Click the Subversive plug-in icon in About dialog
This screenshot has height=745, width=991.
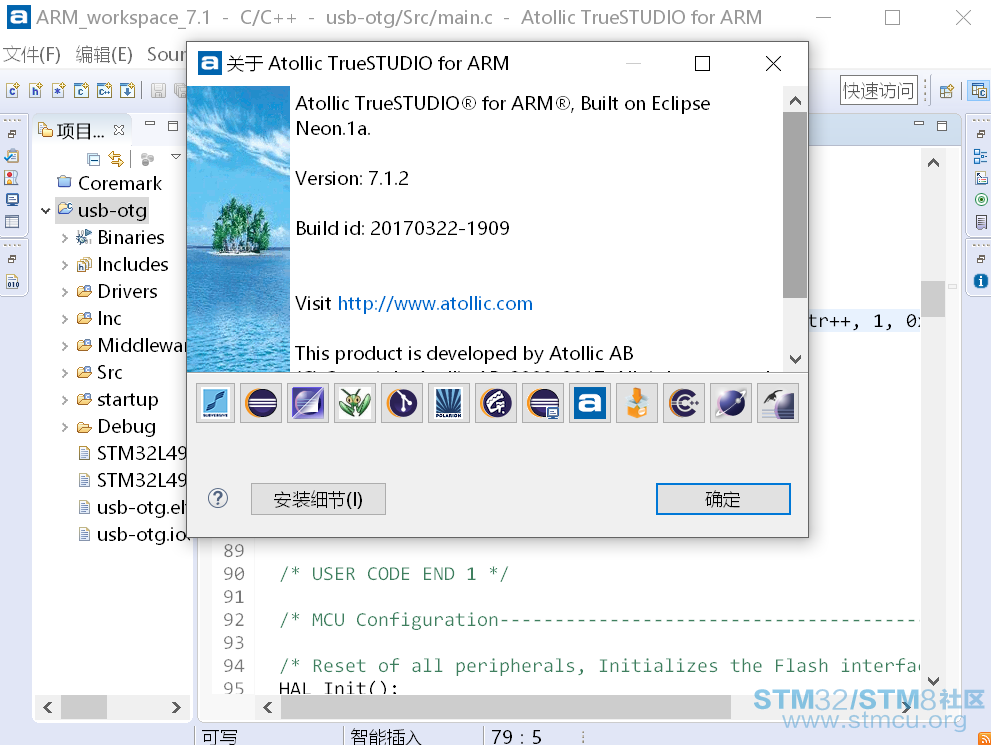[216, 403]
